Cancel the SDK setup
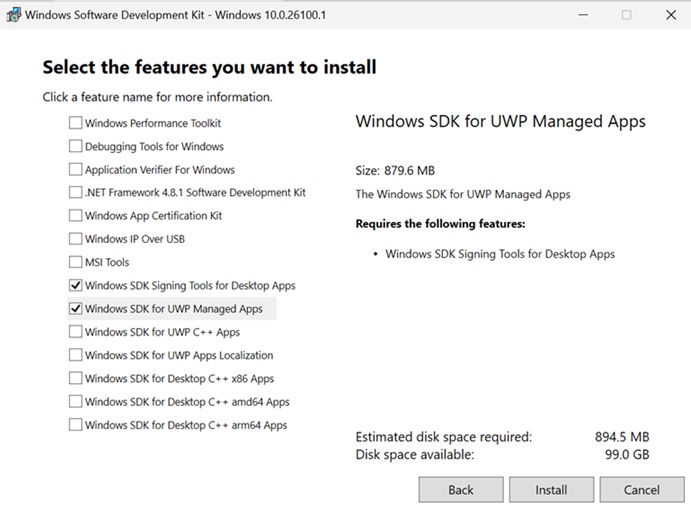The image size is (691, 510). [642, 489]
